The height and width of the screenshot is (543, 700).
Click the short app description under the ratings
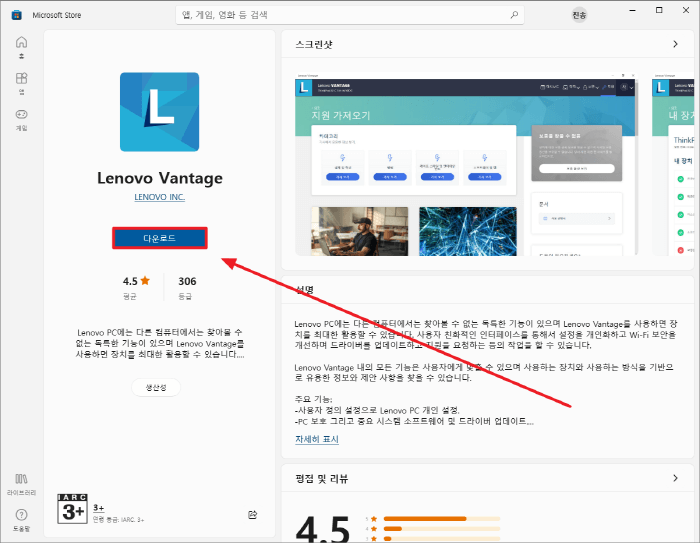159,343
